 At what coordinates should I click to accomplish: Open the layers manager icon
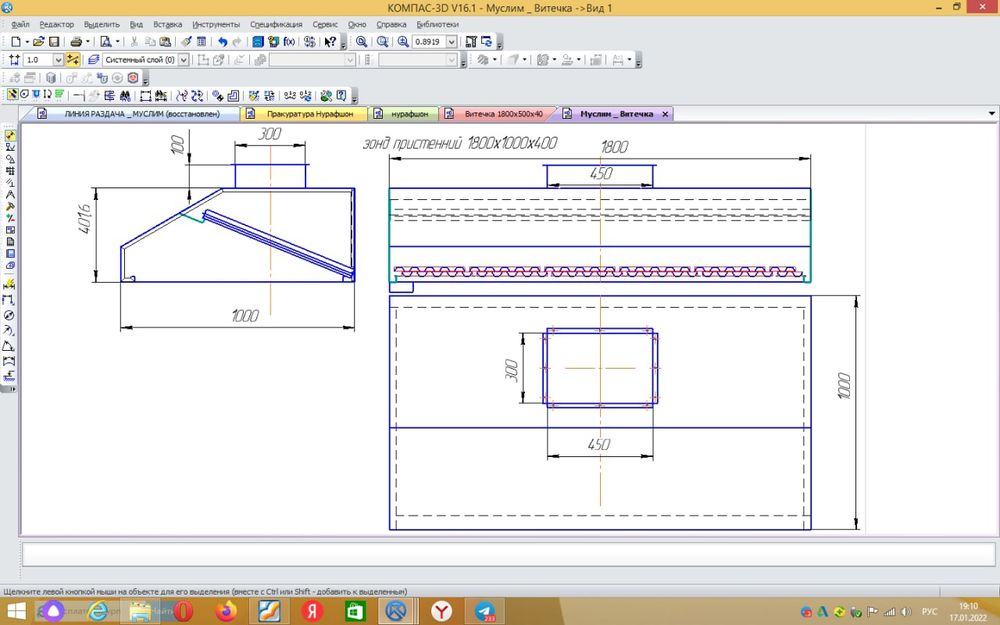pyautogui.click(x=94, y=60)
